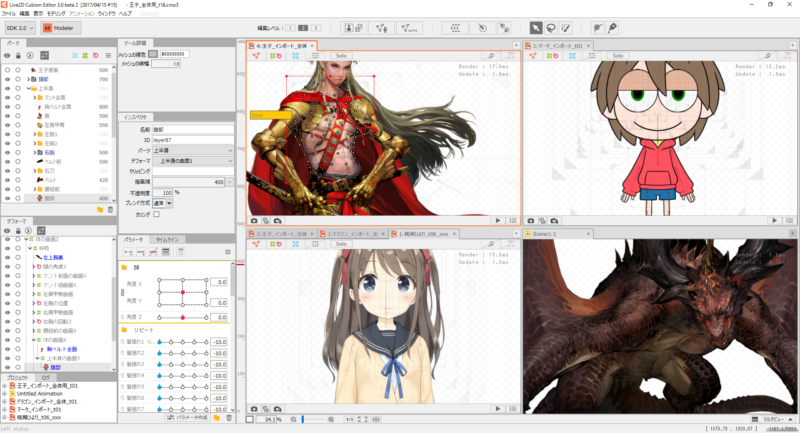Image resolution: width=800 pixels, height=433 pixels.
Task: Toggle the カリング culling checkbox
Action: [x=157, y=215]
